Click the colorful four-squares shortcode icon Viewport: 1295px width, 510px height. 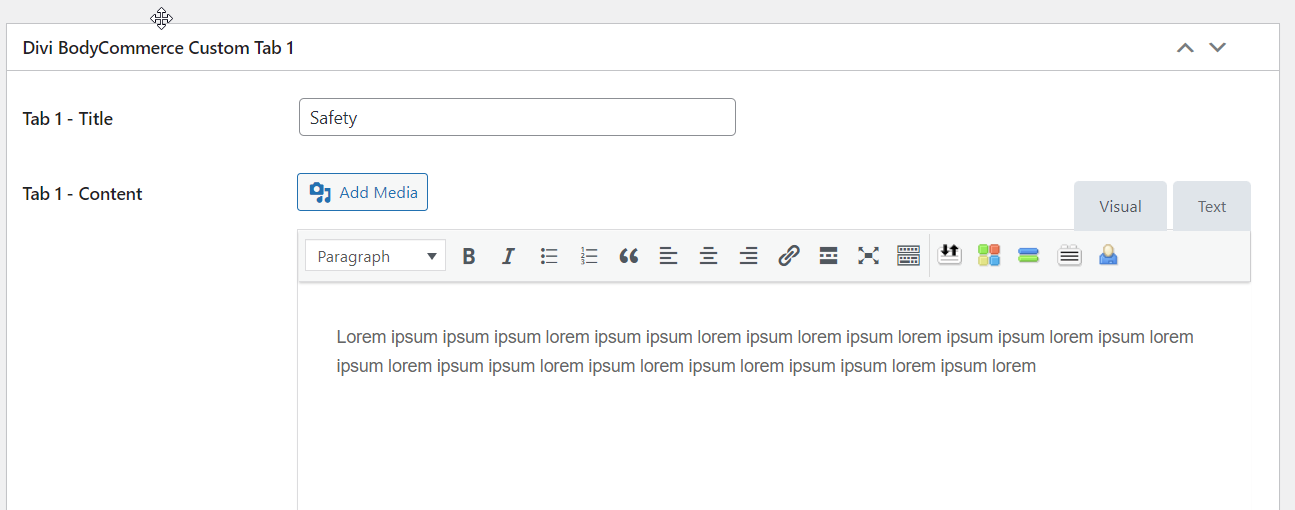pos(989,255)
